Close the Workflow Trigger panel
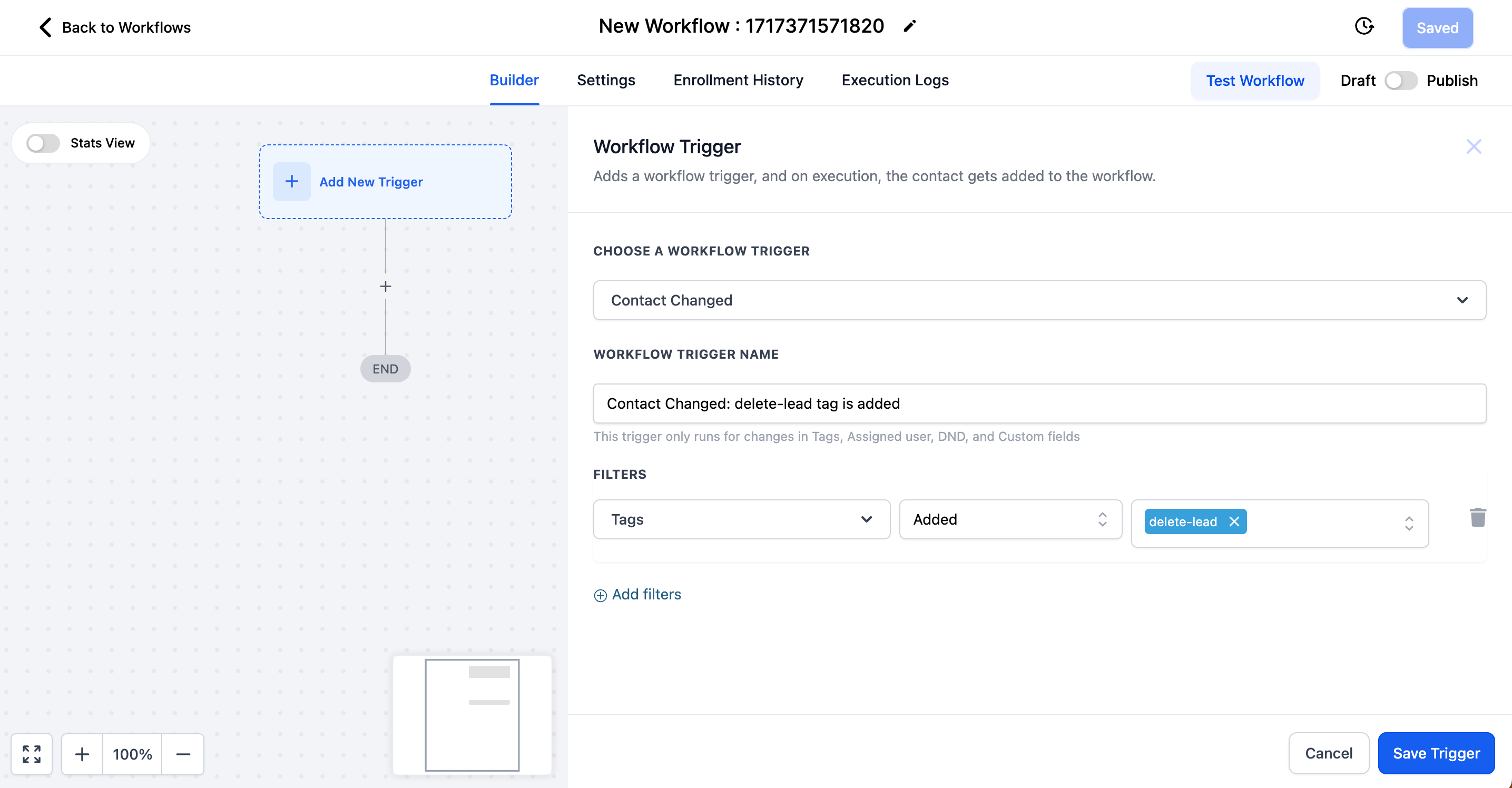This screenshot has width=1512, height=788. coord(1473,146)
